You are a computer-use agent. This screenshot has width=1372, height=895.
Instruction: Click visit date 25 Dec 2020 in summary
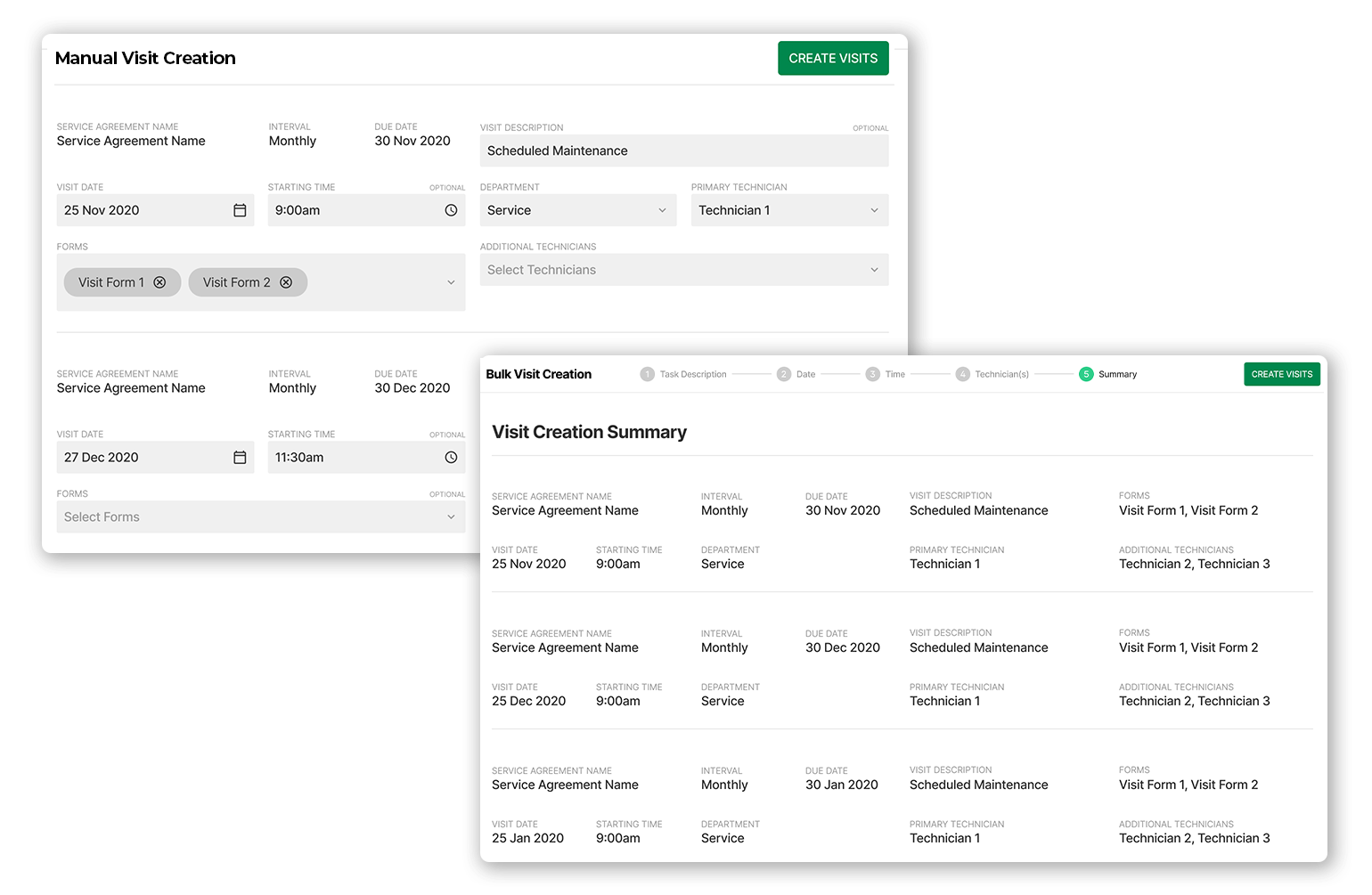coord(528,701)
